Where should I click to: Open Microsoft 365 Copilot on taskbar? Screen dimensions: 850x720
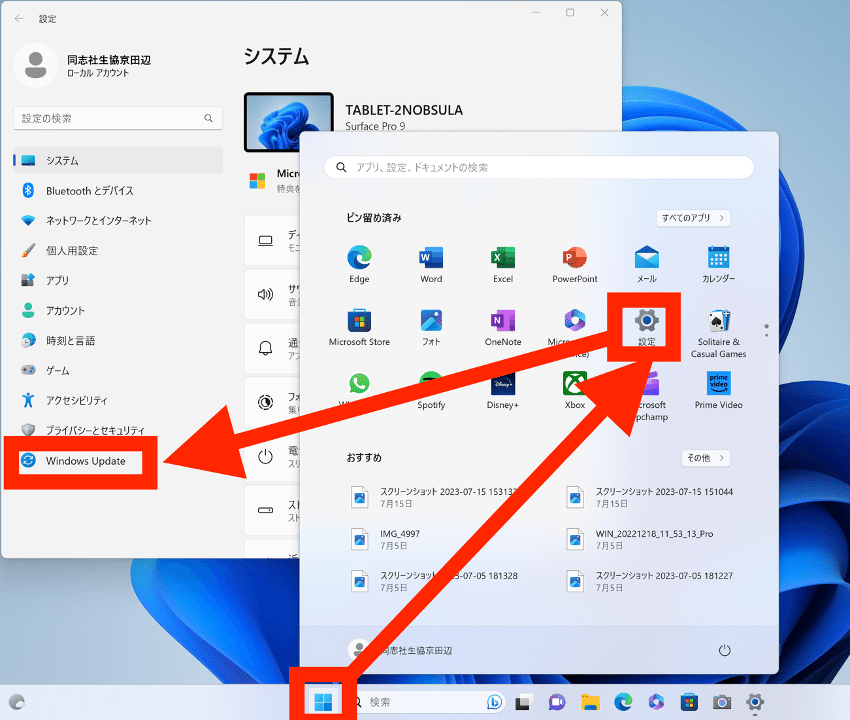pyautogui.click(x=656, y=702)
